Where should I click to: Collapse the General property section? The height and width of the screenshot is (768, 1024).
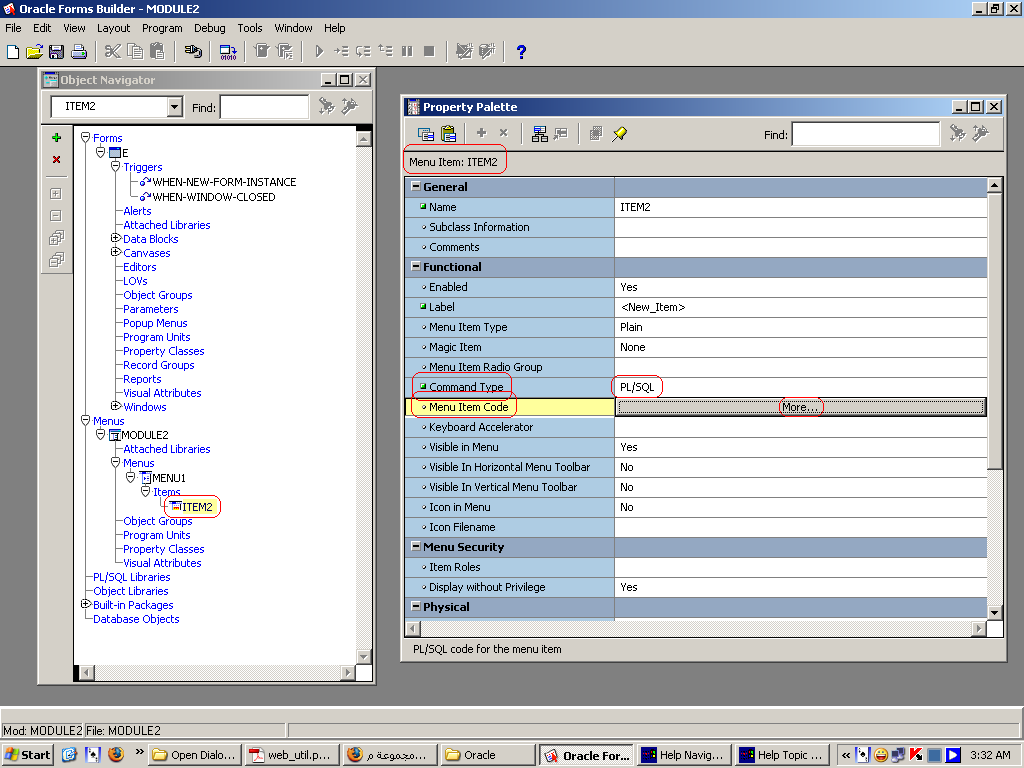(x=416, y=187)
